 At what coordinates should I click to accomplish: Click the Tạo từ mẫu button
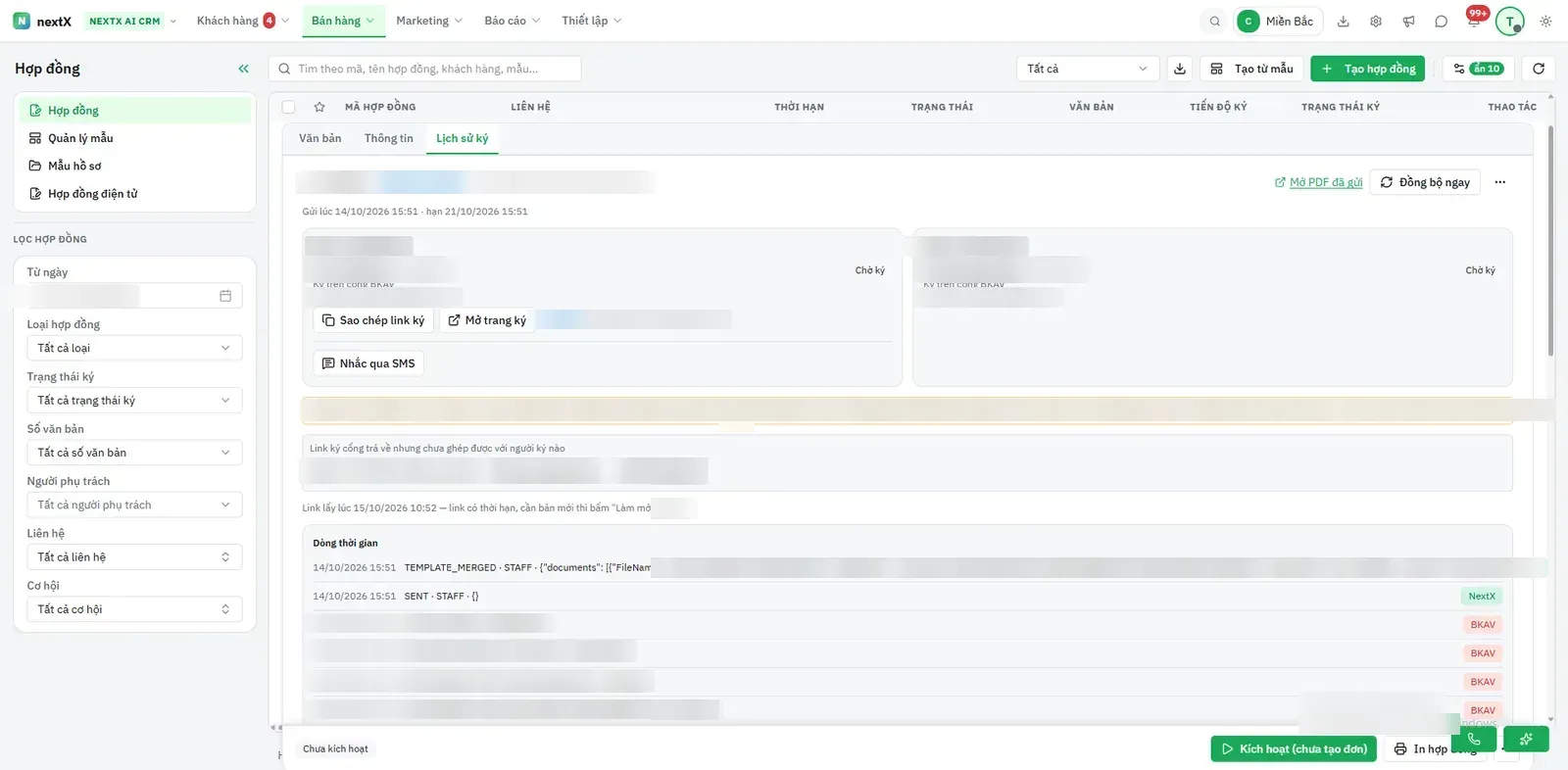[x=1251, y=69]
